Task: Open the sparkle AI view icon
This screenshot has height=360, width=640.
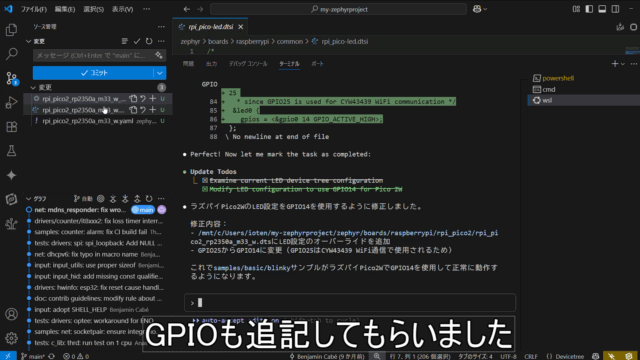Action: 11,175
